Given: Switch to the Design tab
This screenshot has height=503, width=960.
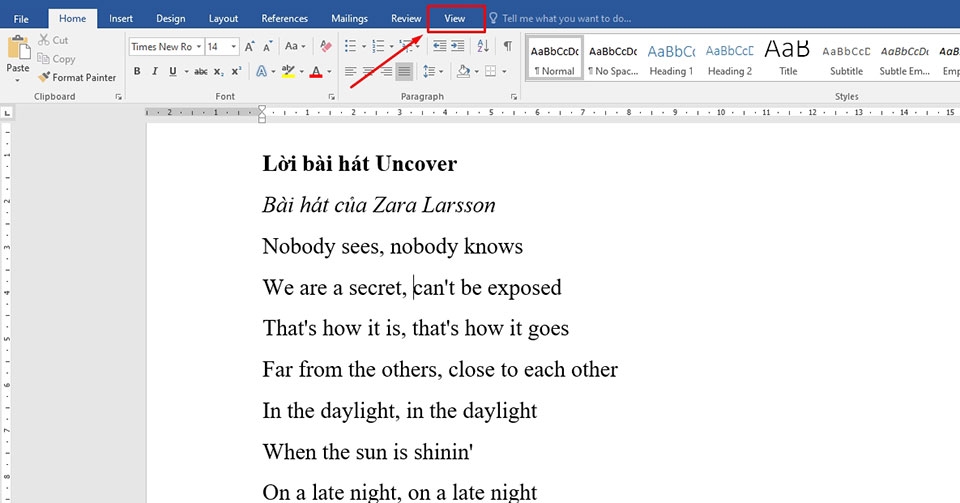Looking at the screenshot, I should [x=170, y=18].
